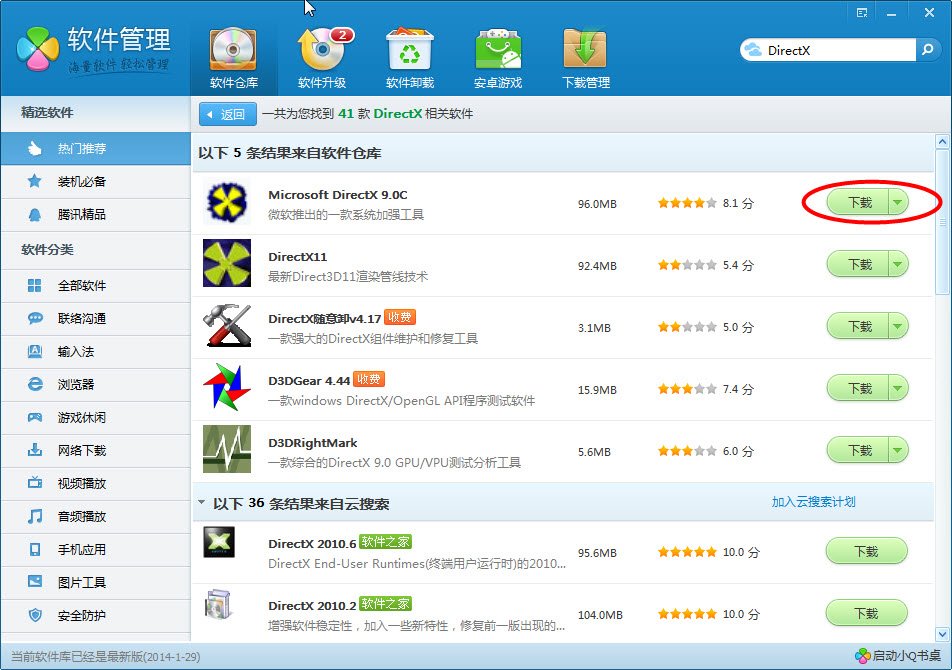
Task: Click the DirectX search input field
Action: (x=828, y=50)
